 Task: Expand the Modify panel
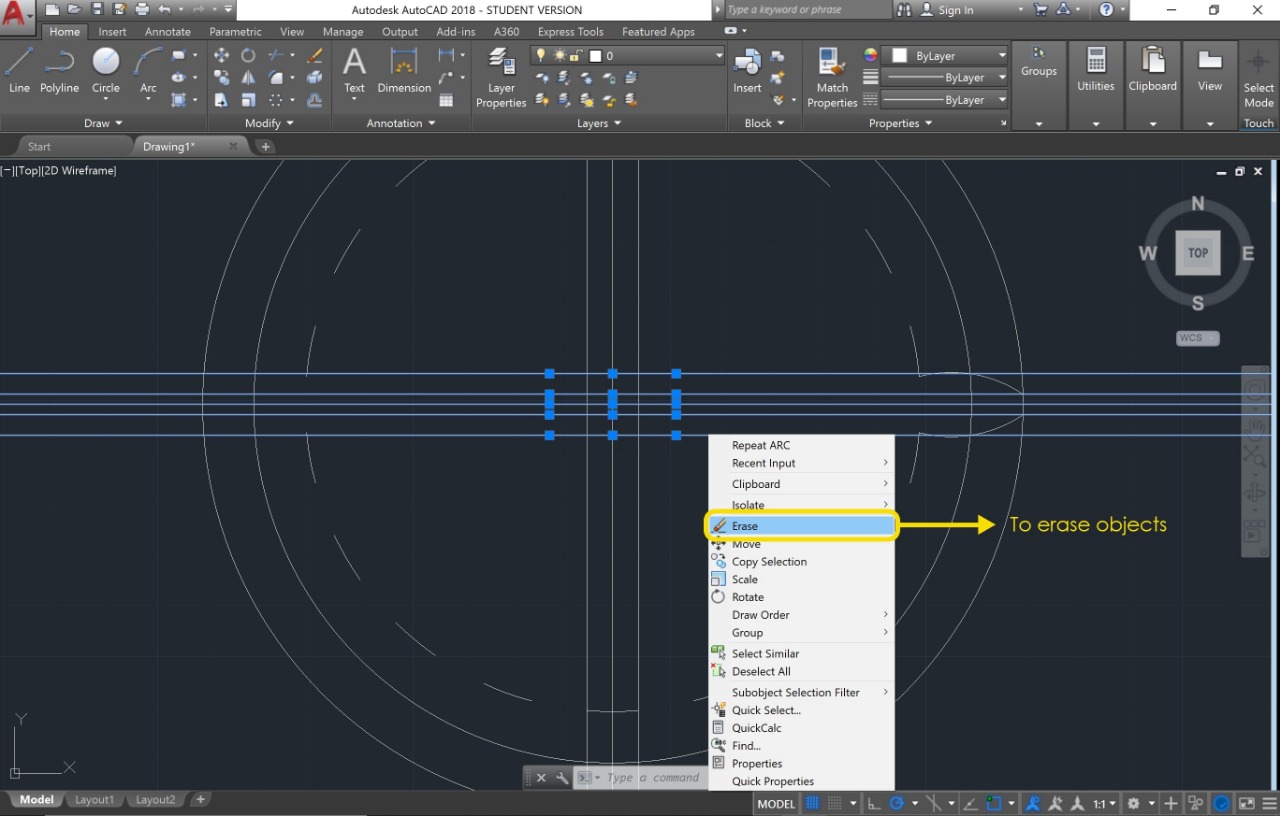[269, 123]
